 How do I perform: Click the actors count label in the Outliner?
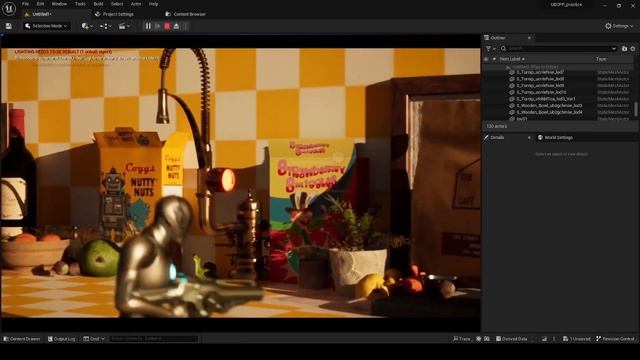coord(496,127)
